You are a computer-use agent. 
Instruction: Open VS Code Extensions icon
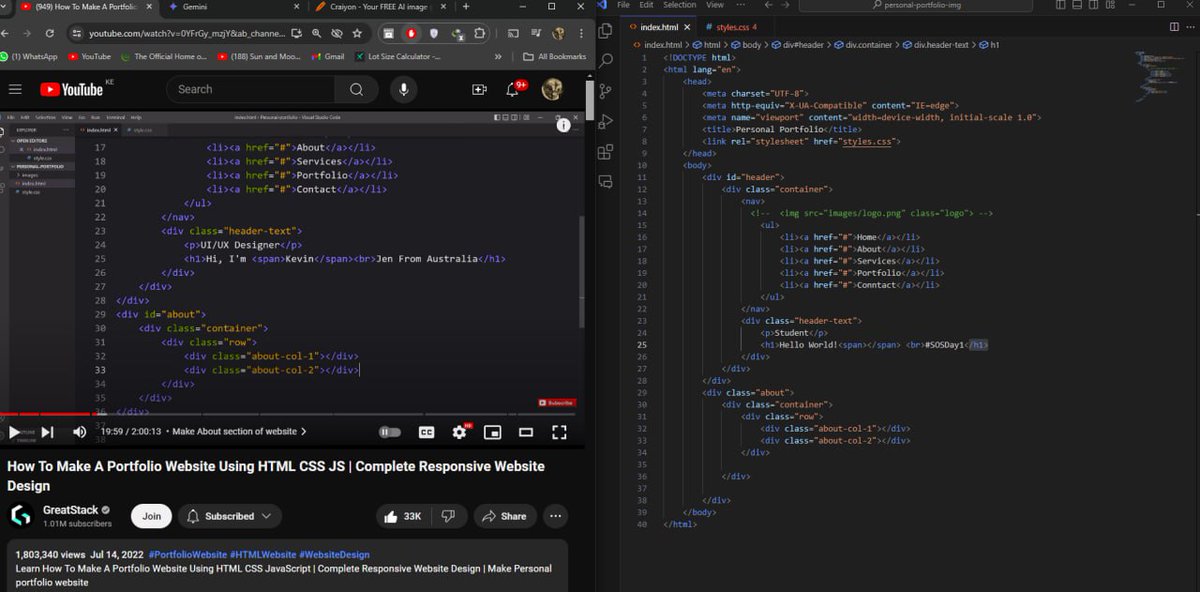point(605,152)
